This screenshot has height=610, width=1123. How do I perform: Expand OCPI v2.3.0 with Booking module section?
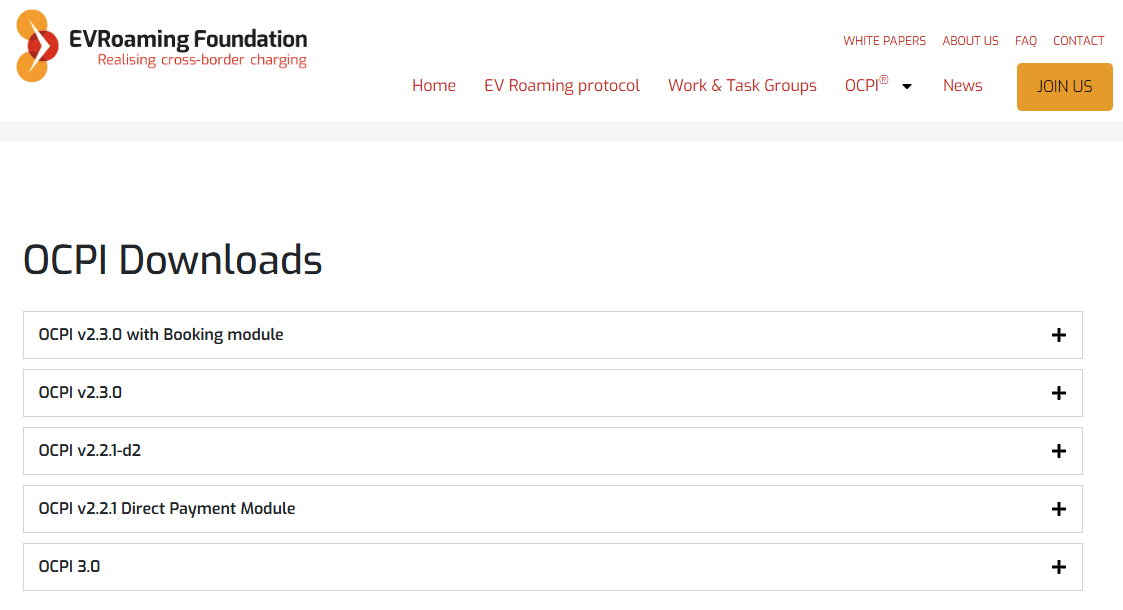click(x=552, y=334)
